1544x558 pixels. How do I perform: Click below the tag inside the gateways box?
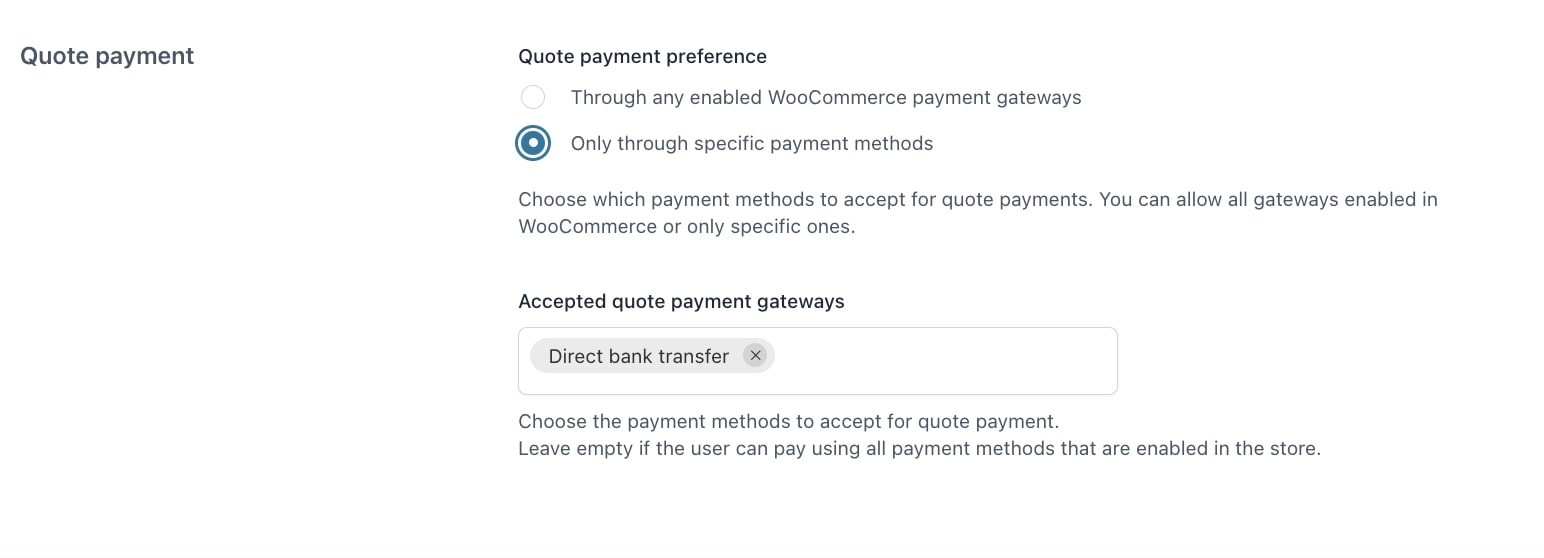point(700,383)
